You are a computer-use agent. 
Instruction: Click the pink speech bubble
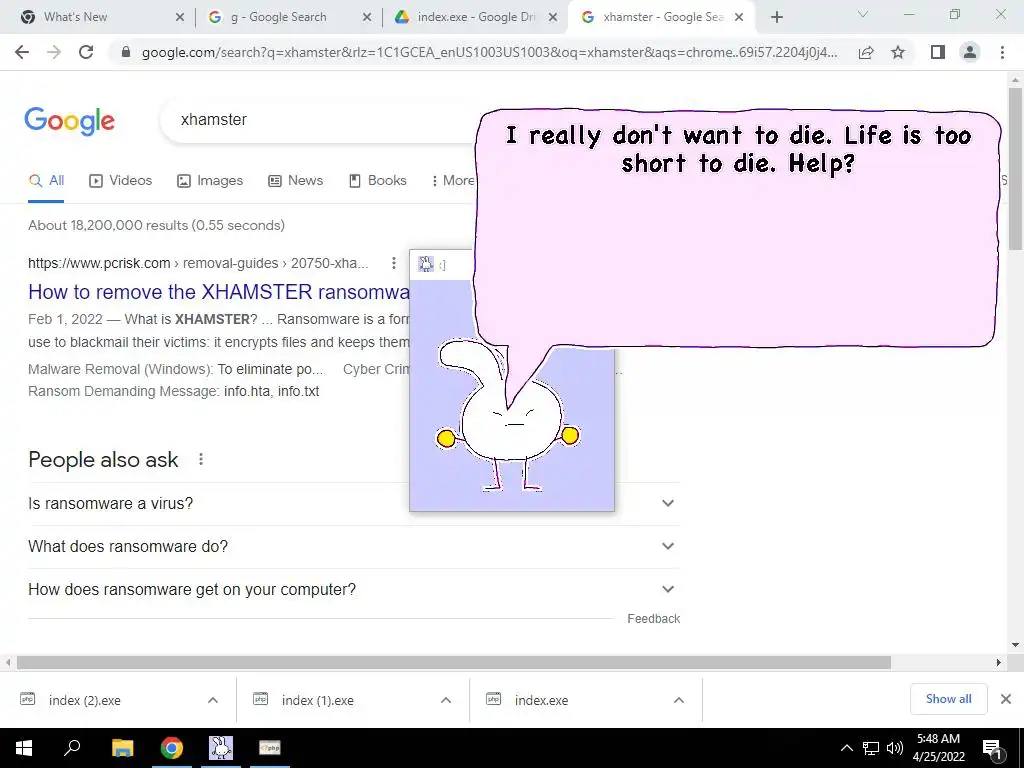click(x=737, y=229)
